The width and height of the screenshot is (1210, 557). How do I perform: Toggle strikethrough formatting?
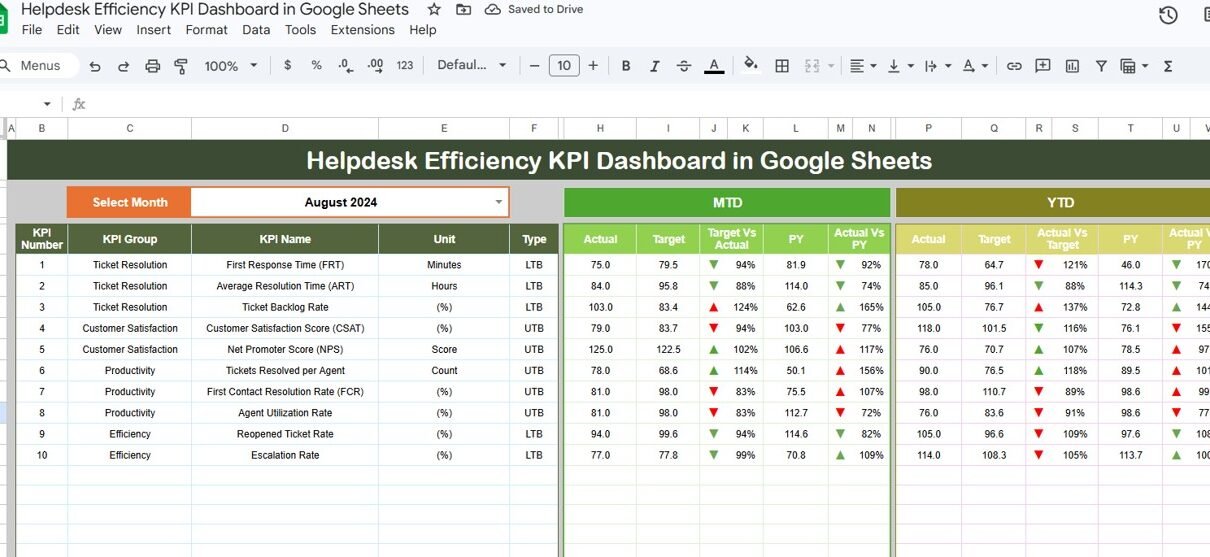(x=684, y=66)
